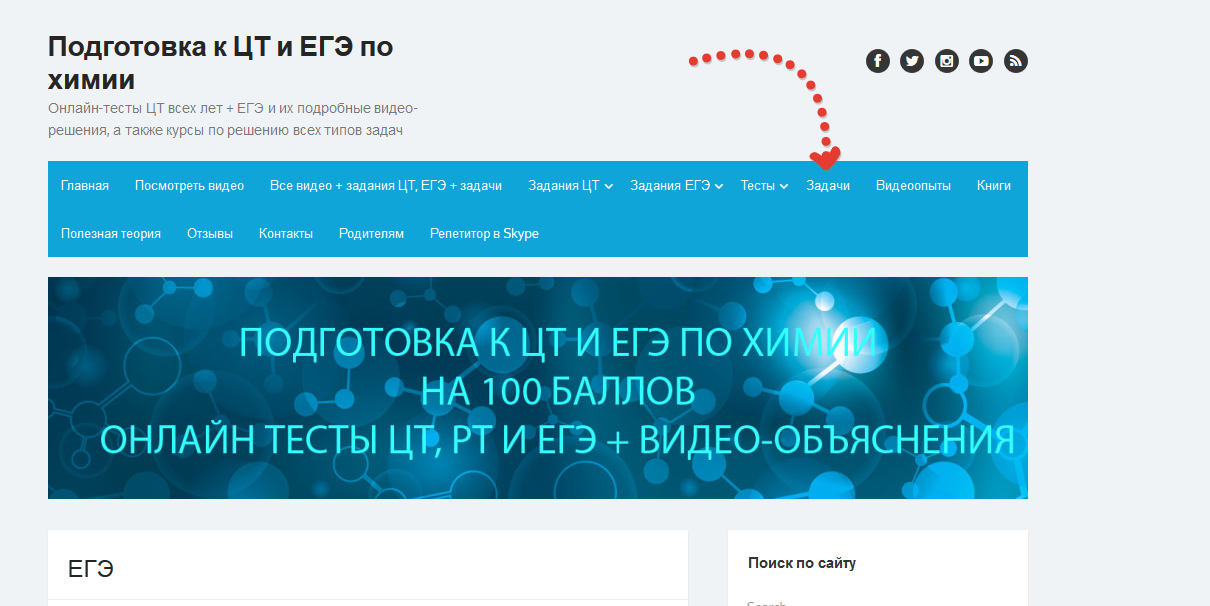Click the Онлайн-тесты ЦТ site tagline text
The image size is (1210, 606).
[x=233, y=119]
